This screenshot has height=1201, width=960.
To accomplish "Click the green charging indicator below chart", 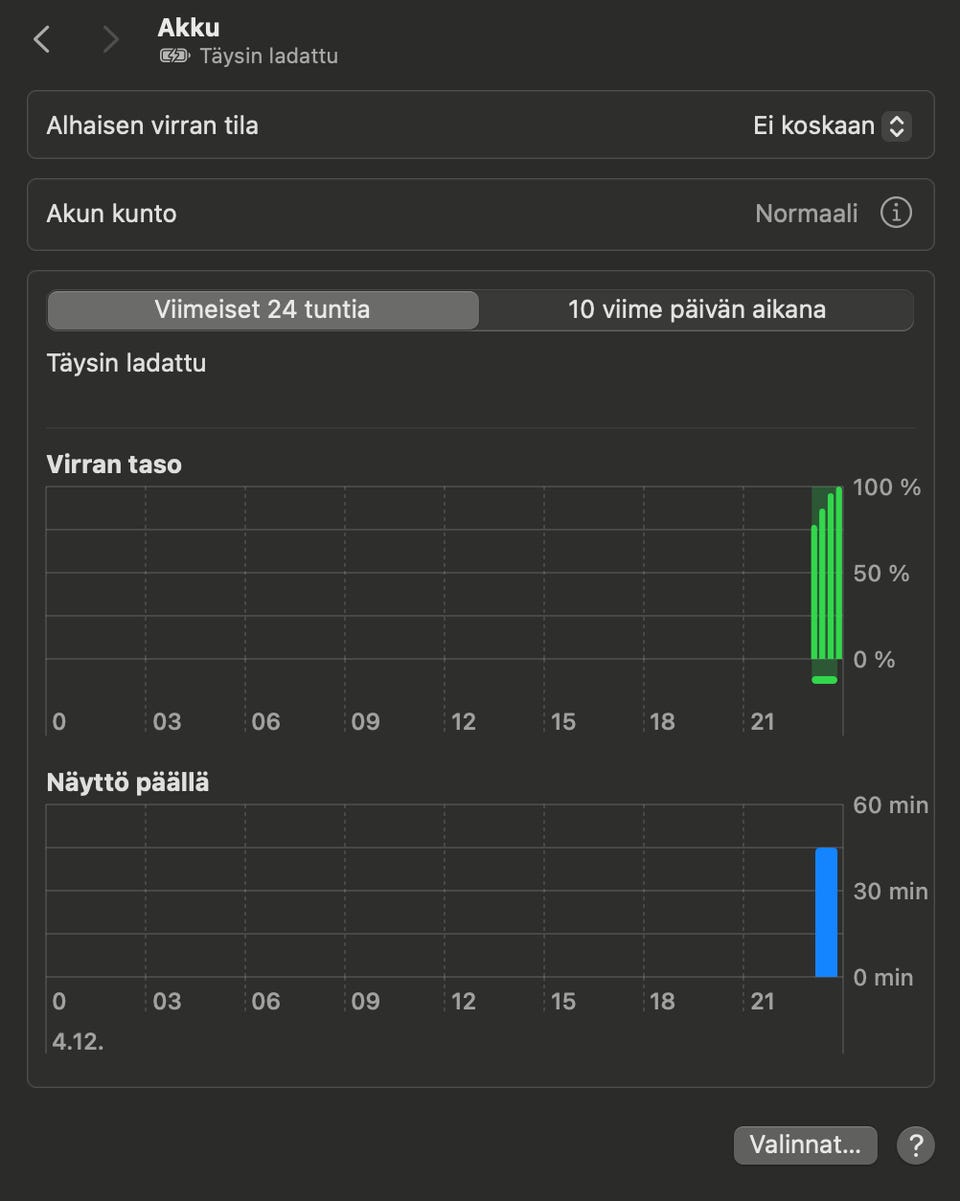I will pos(824,680).
